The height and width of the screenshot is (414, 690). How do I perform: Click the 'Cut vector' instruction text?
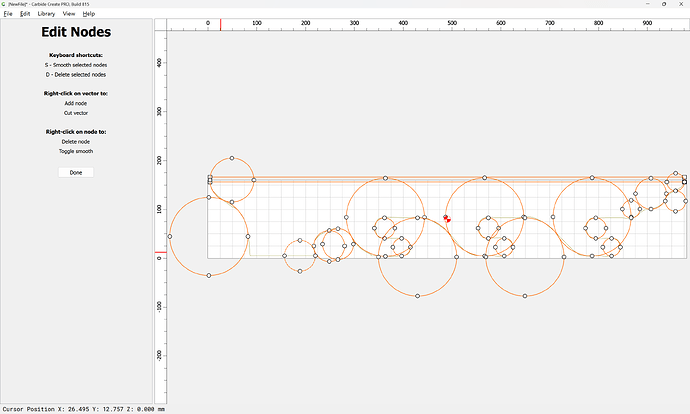pos(76,113)
